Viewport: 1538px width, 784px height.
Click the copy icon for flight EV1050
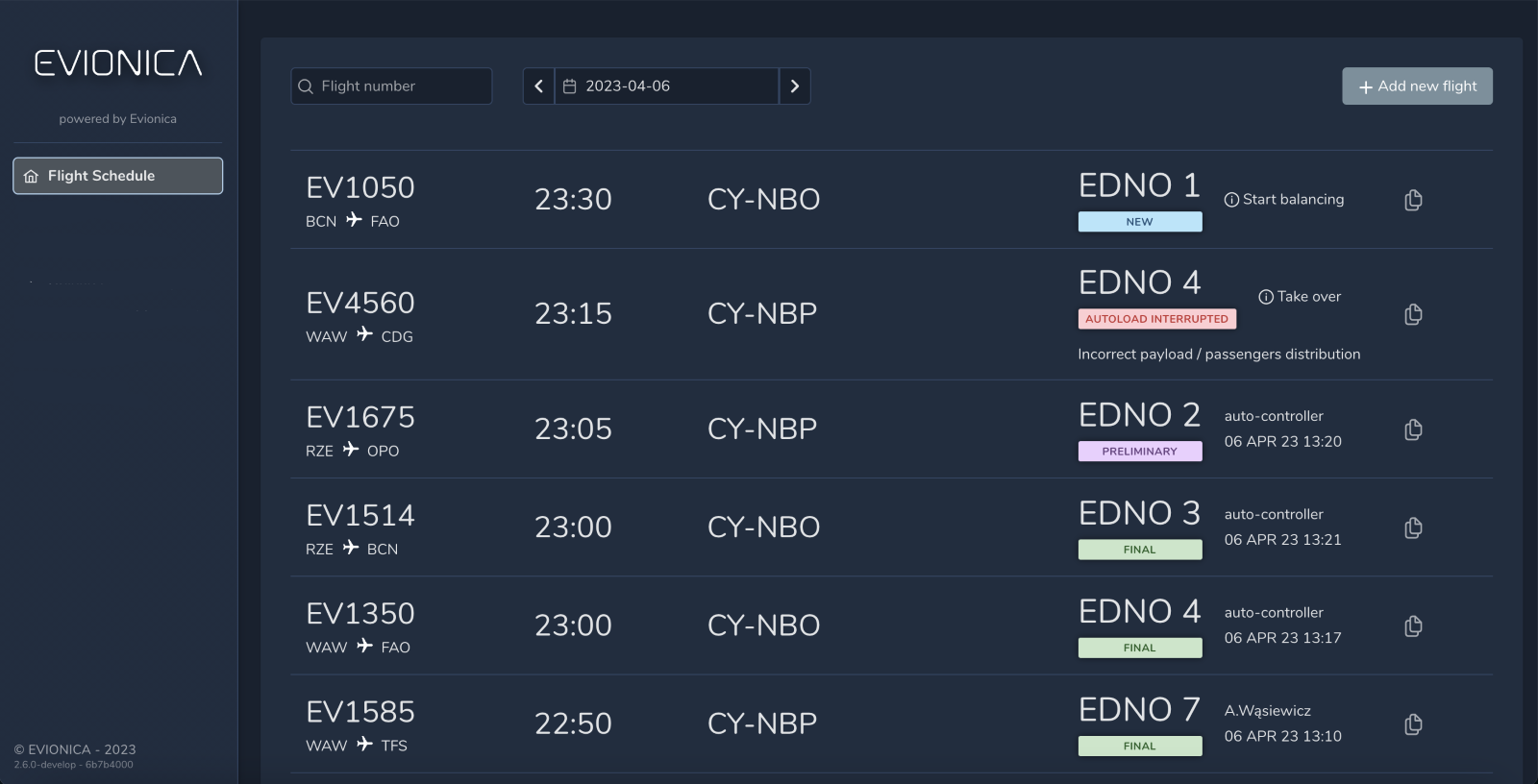click(x=1413, y=199)
